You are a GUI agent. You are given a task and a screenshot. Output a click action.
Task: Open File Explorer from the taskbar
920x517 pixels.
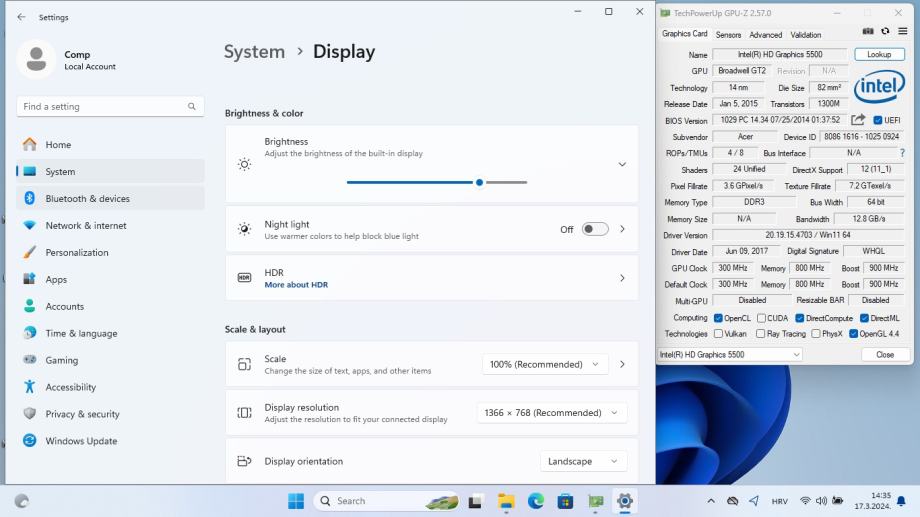506,501
